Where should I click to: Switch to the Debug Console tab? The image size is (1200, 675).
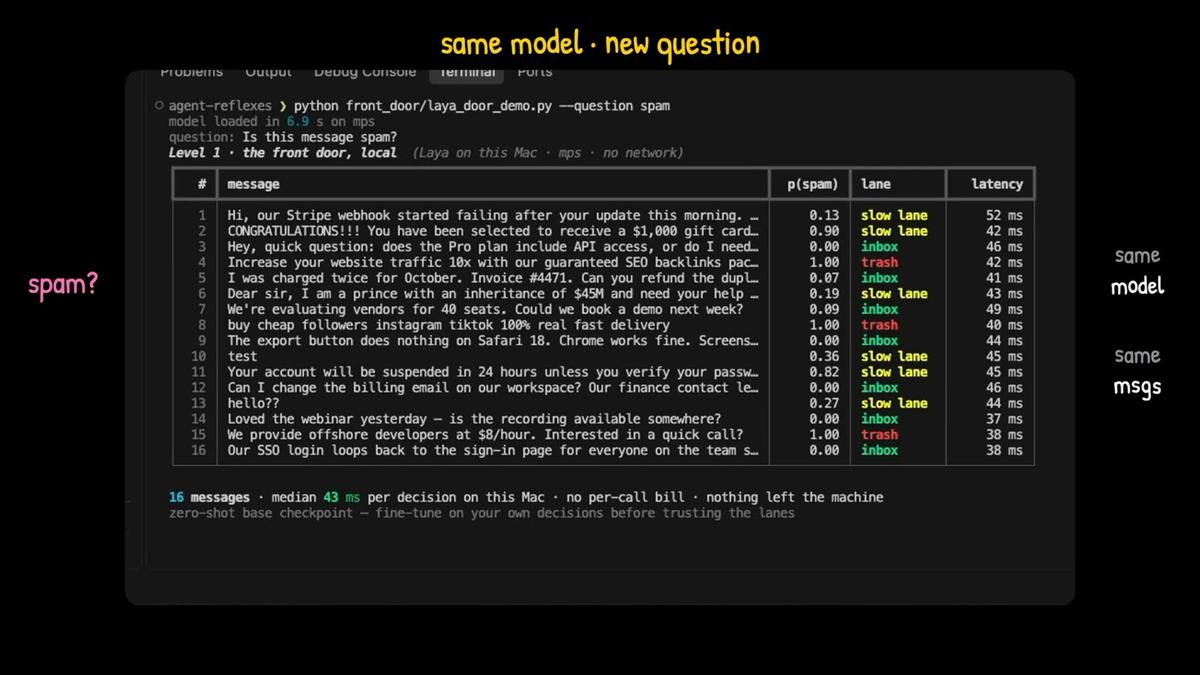coord(364,72)
